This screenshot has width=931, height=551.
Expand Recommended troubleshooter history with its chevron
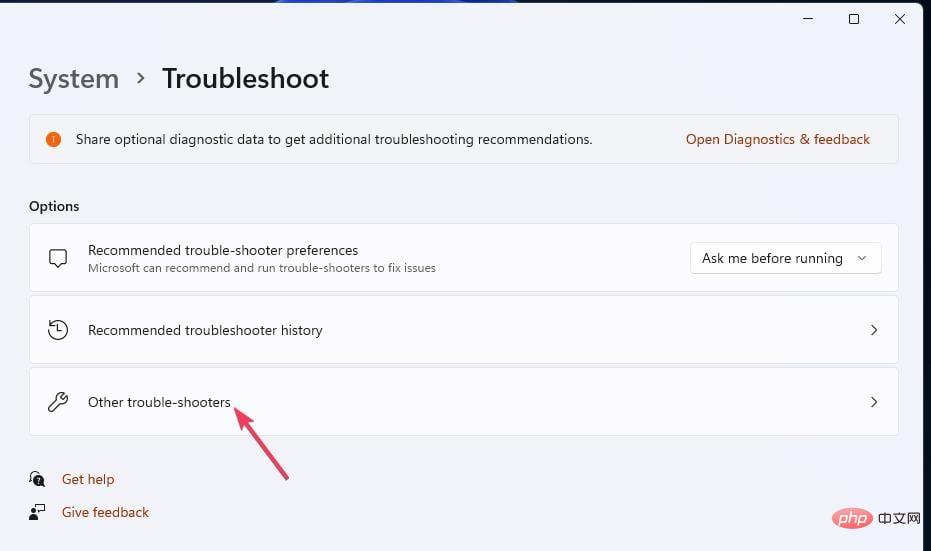[874, 330]
